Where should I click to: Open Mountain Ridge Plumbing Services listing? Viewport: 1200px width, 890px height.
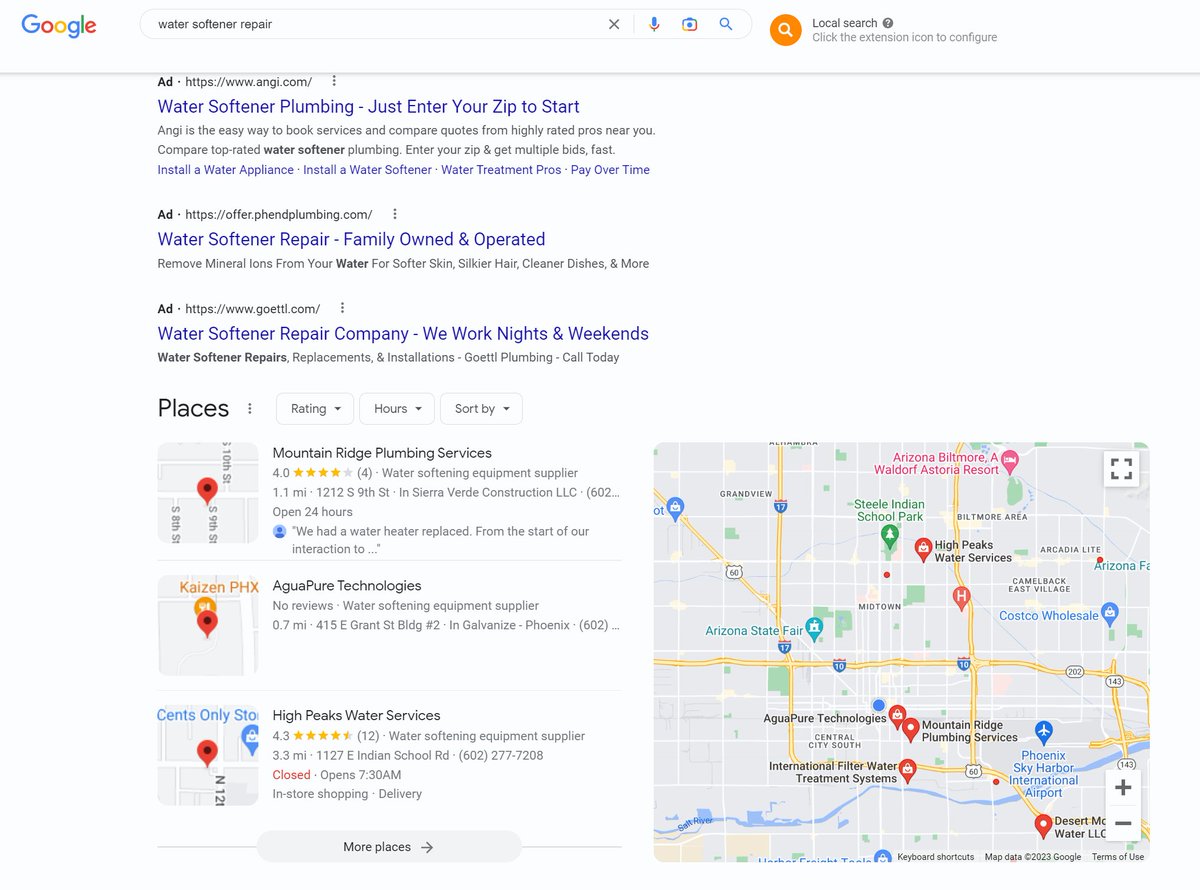point(382,453)
